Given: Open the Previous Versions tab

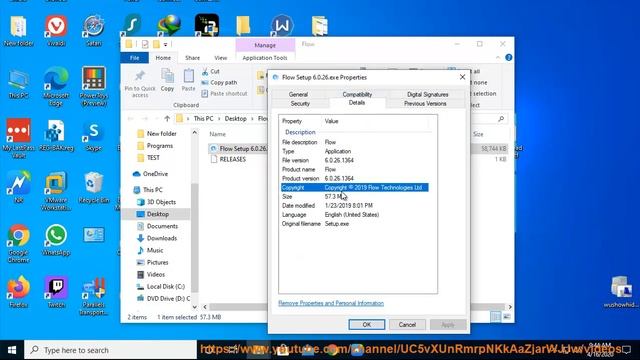Looking at the screenshot, I should pyautogui.click(x=425, y=104).
